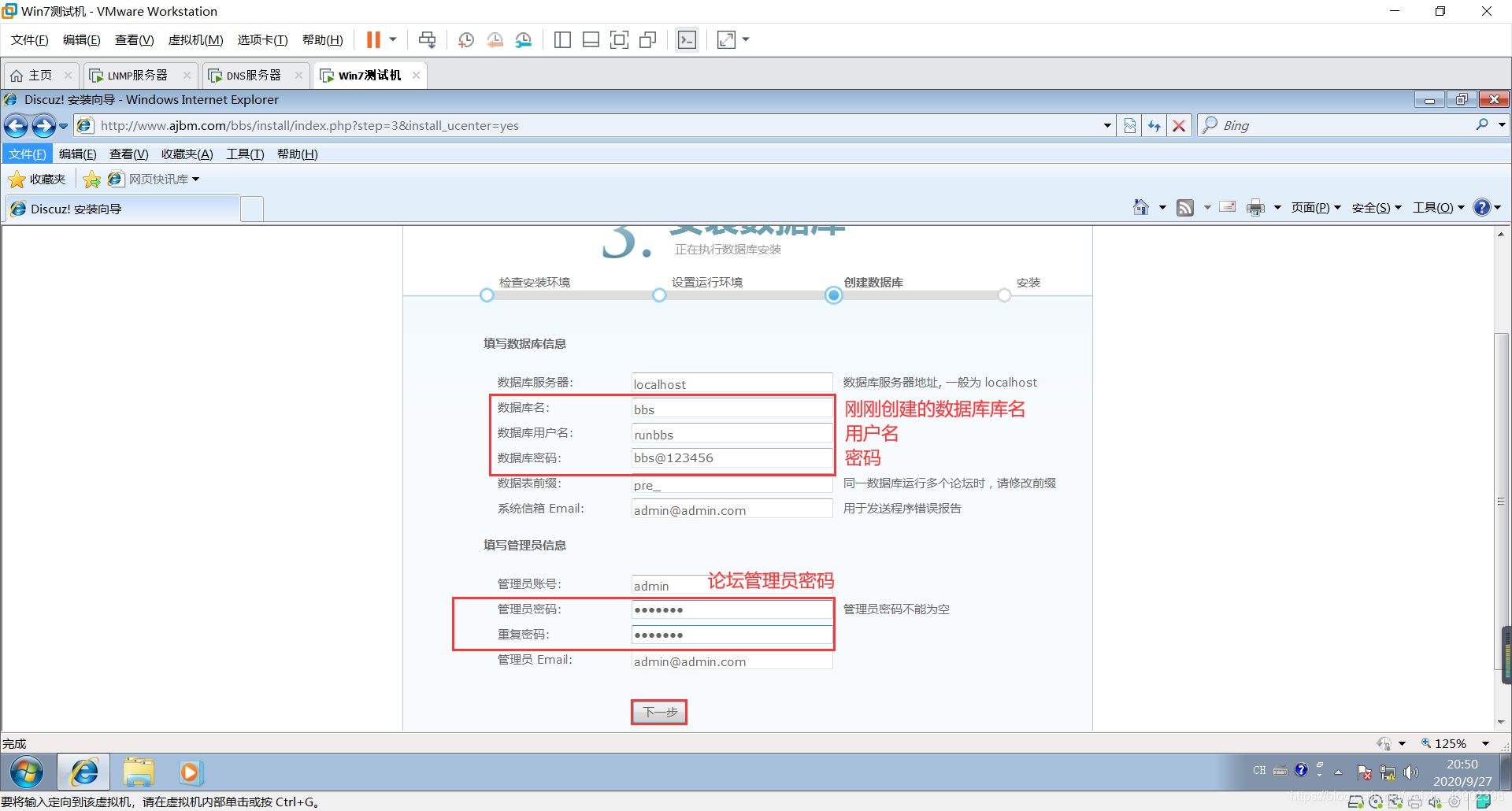
Task: Click the RSS feeds icon
Action: [x=1185, y=207]
